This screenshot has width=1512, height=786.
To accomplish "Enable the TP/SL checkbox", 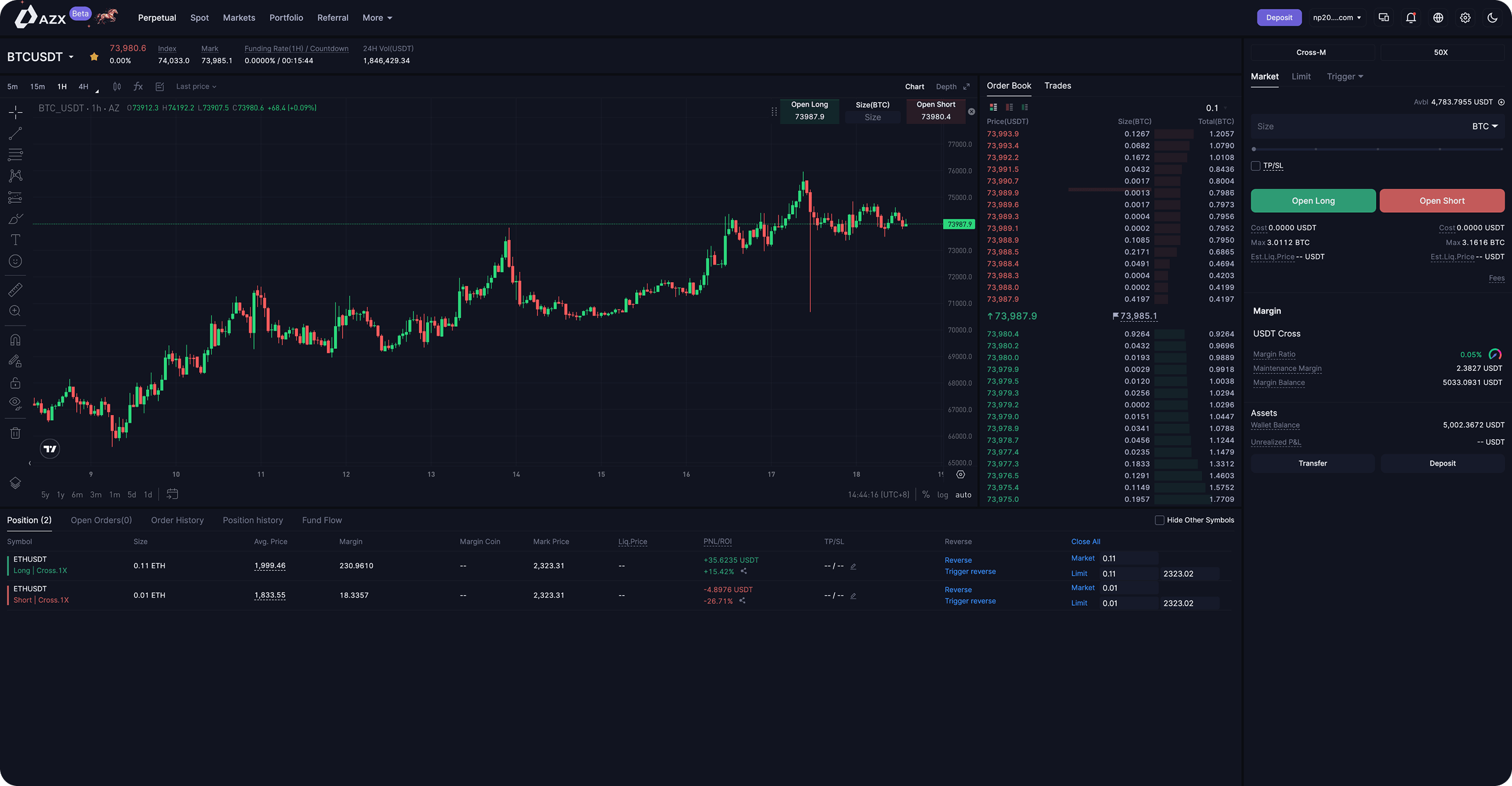I will coord(1256,166).
